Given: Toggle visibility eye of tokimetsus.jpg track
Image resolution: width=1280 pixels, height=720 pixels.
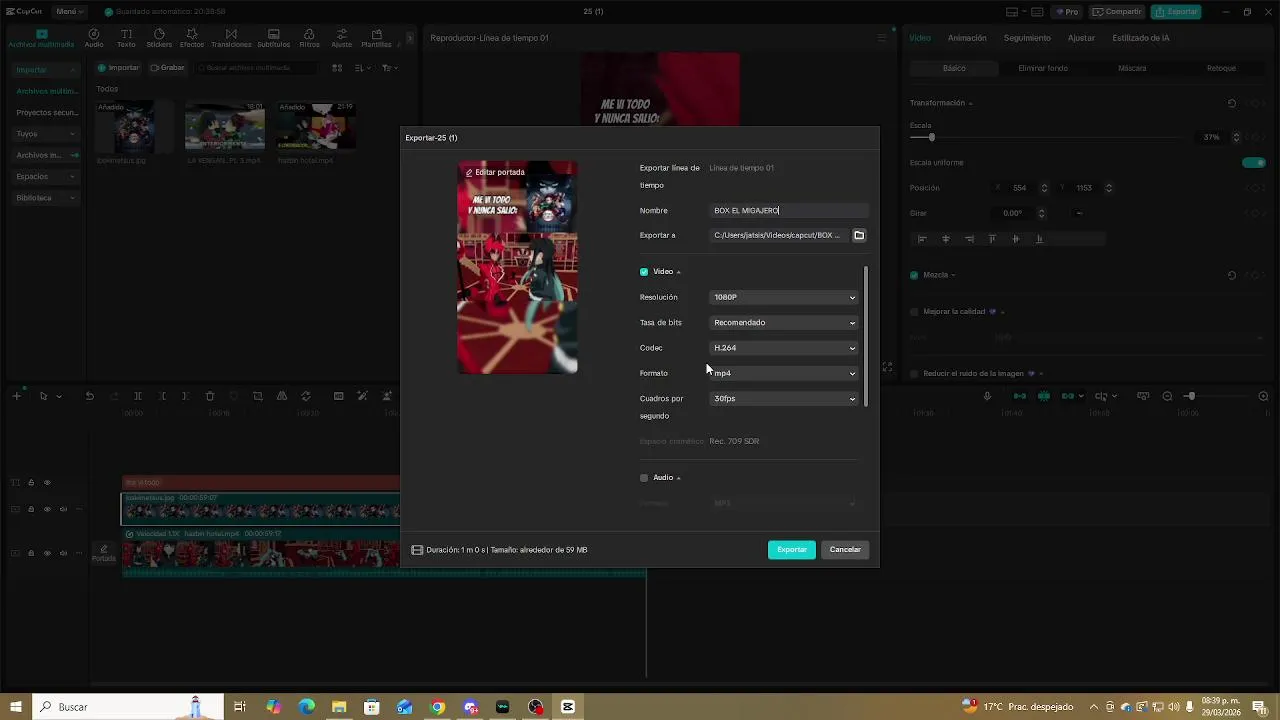Looking at the screenshot, I should pyautogui.click(x=47, y=509).
